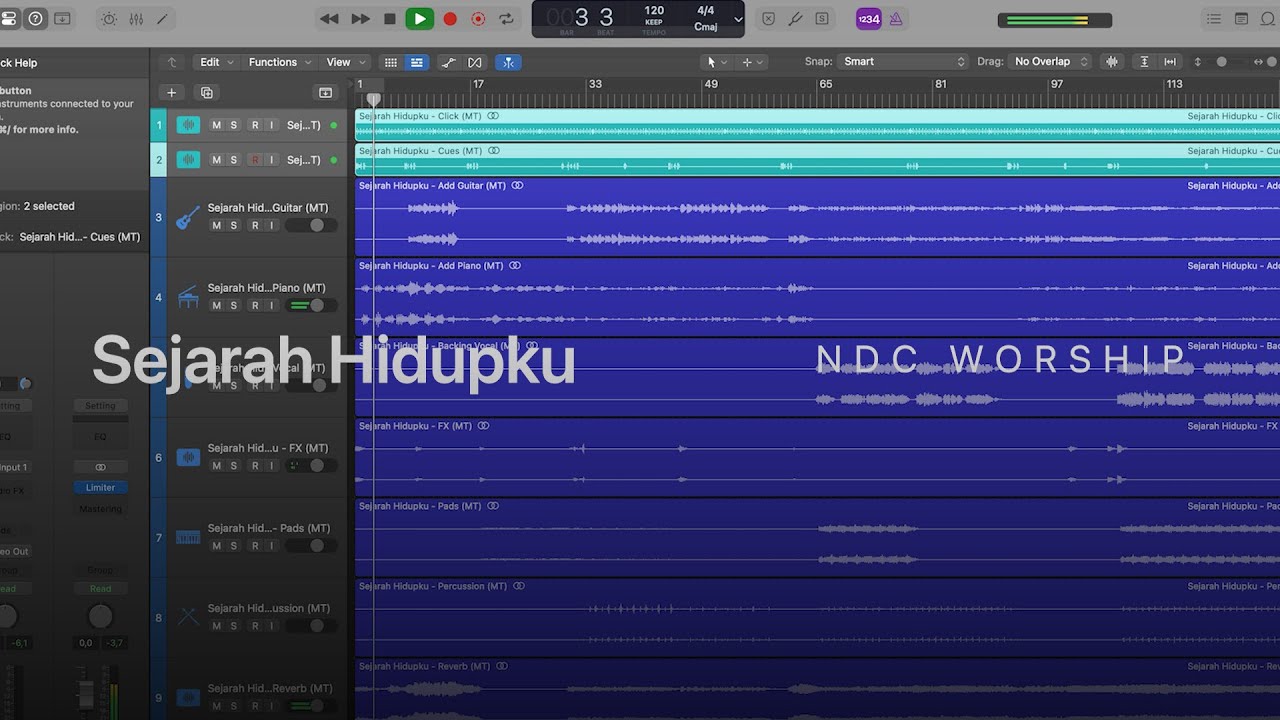Toggle the purple Count-in 1234 button

(x=868, y=18)
